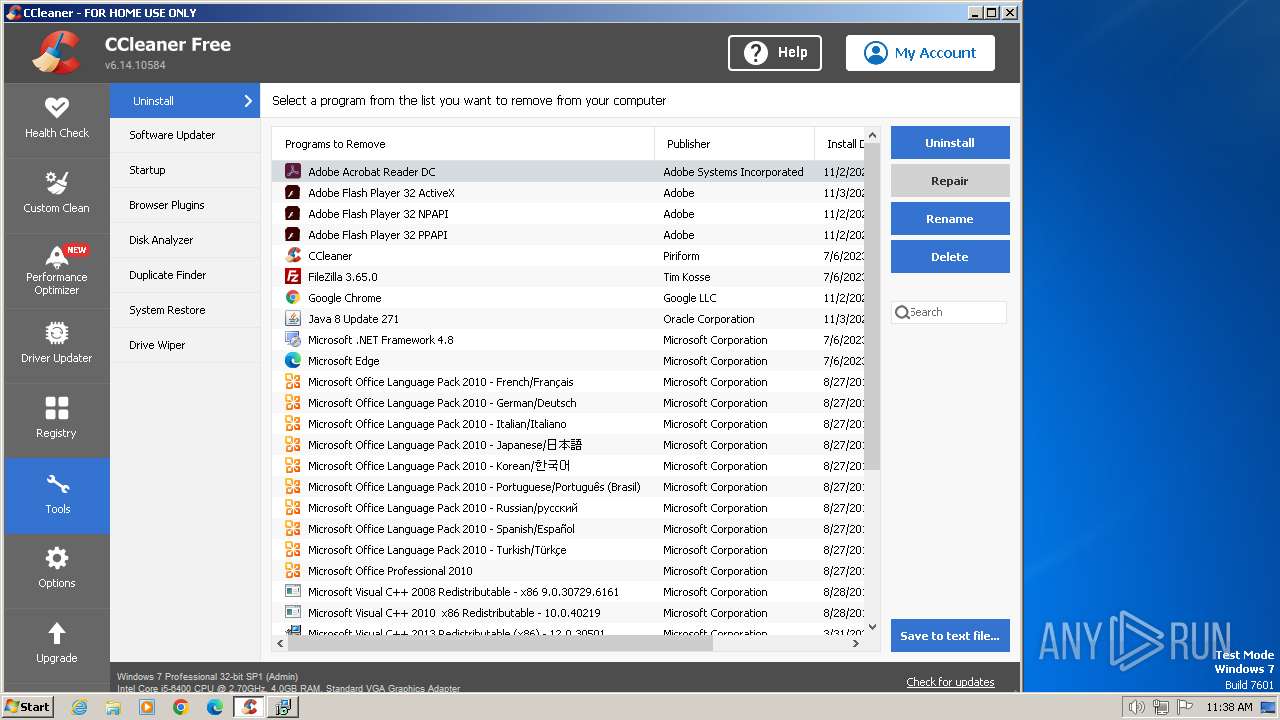The image size is (1280, 720).
Task: Open the Help button
Action: tap(775, 53)
